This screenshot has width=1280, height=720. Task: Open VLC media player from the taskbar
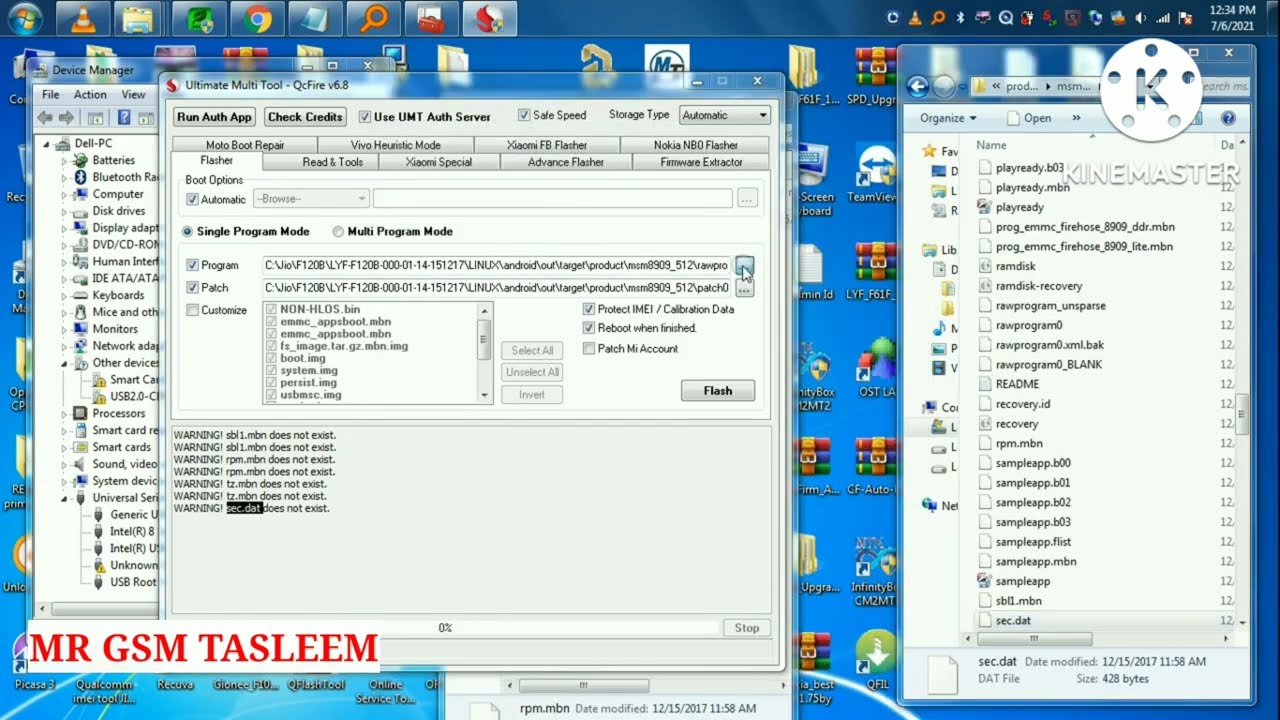[x=83, y=17]
